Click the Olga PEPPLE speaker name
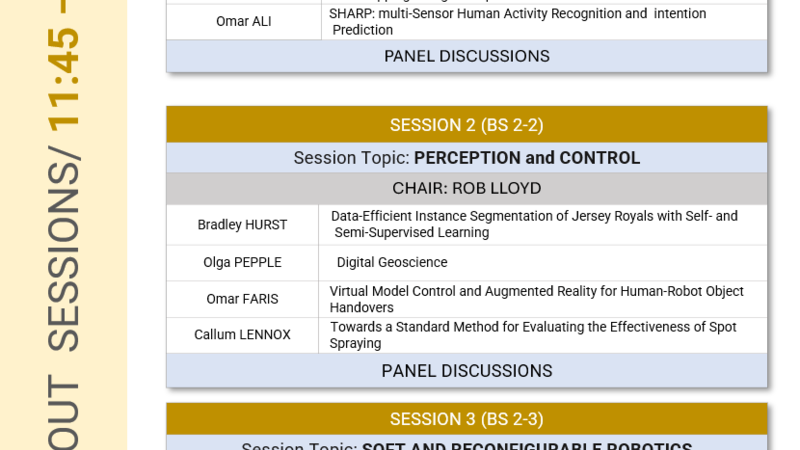 coord(242,263)
